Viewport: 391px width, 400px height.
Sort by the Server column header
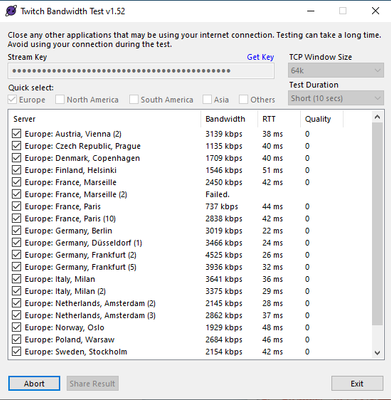pyautogui.click(x=105, y=119)
